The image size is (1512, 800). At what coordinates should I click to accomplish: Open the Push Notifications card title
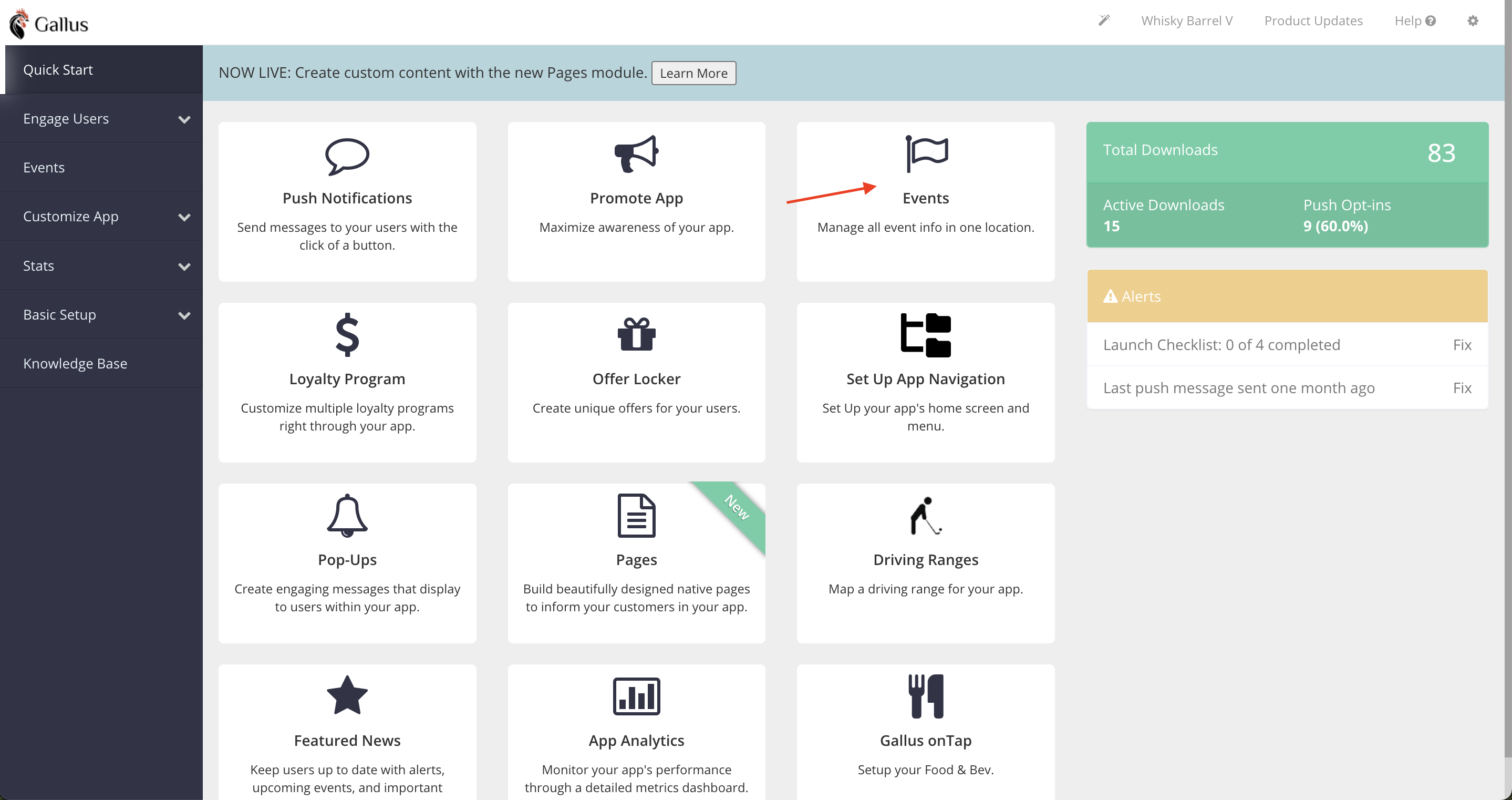pyautogui.click(x=347, y=198)
